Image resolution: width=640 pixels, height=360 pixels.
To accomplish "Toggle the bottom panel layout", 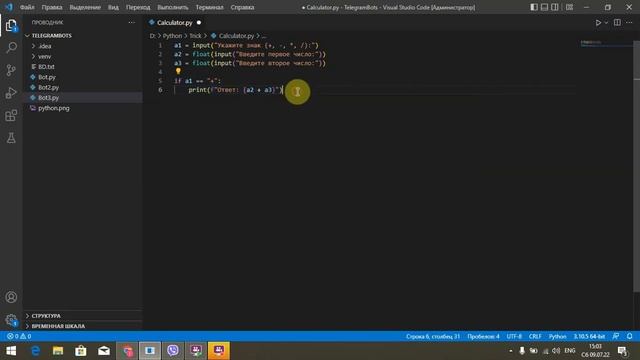I will pos(544,7).
